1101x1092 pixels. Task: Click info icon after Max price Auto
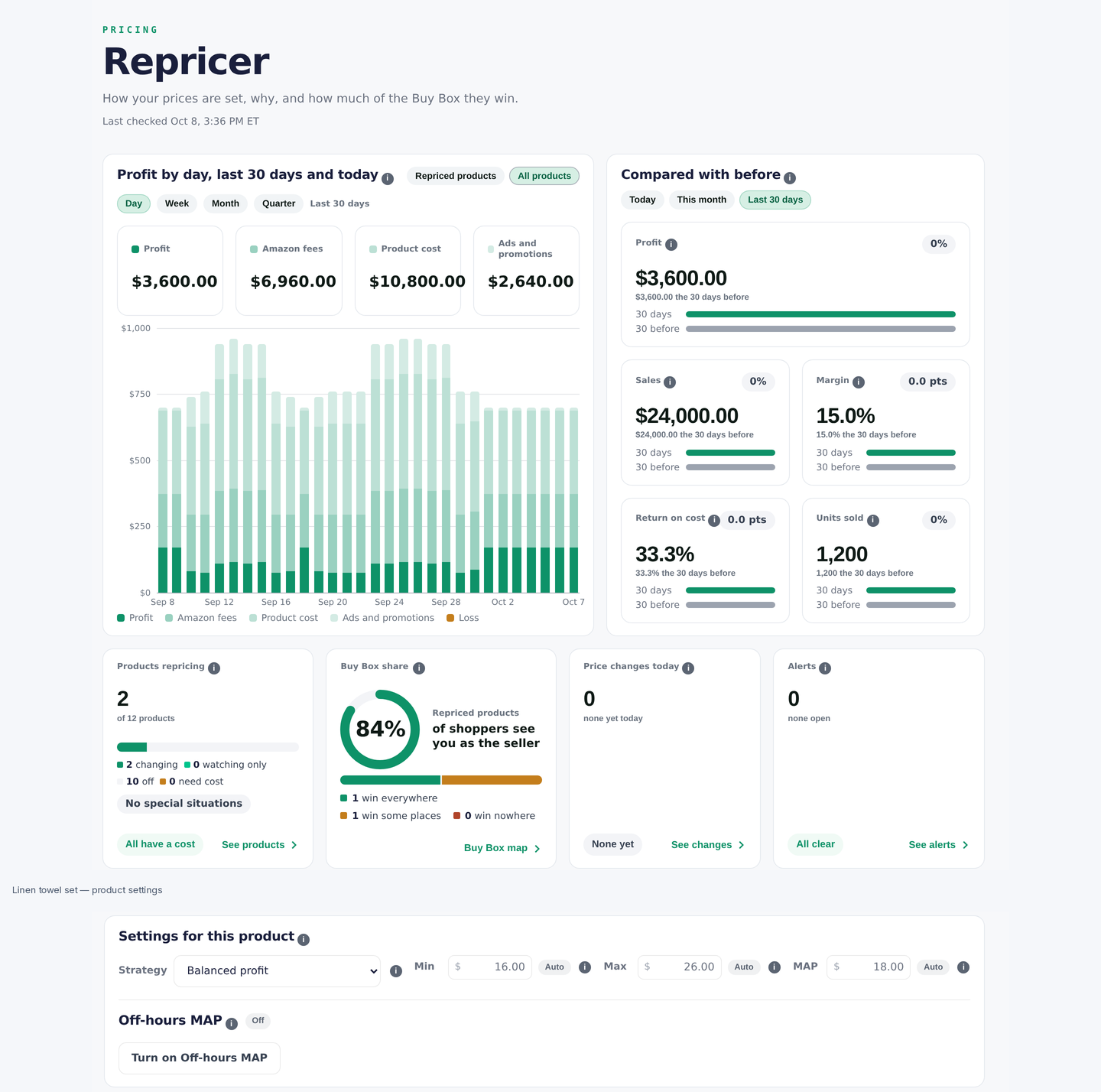point(775,967)
